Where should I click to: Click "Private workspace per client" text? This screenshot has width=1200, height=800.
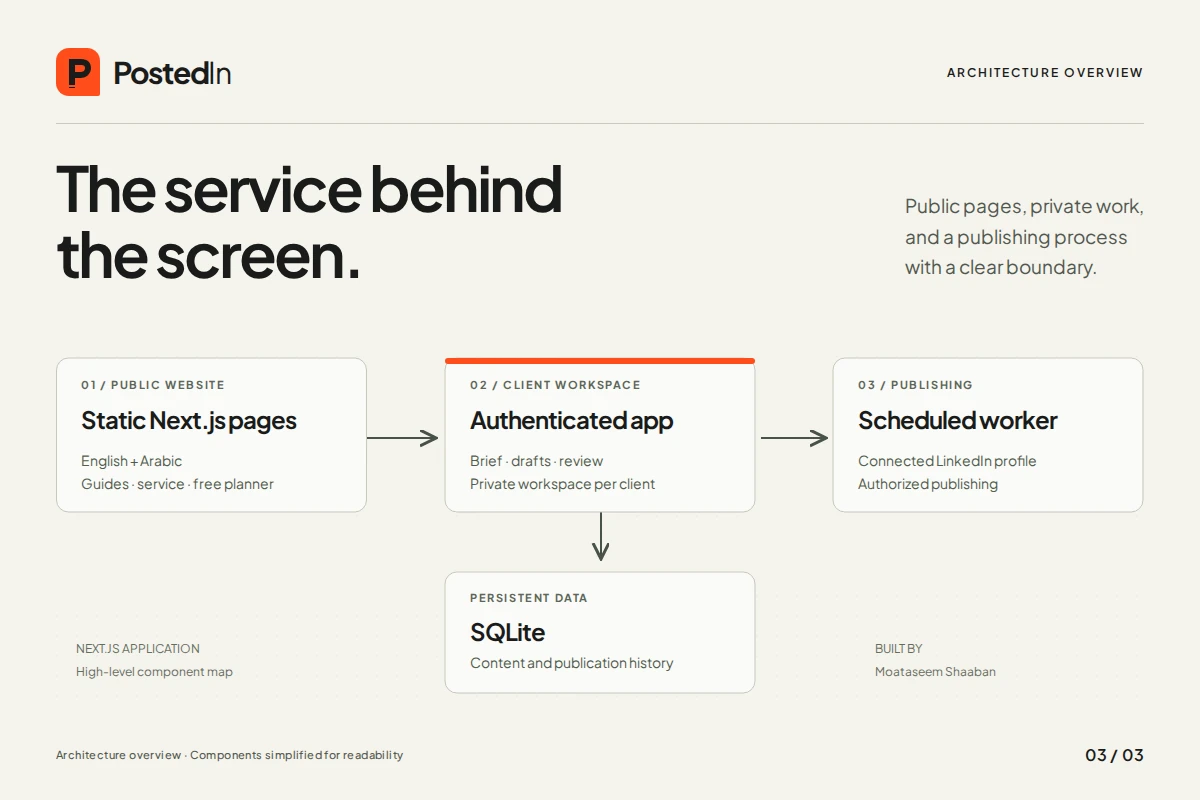pyautogui.click(x=563, y=484)
